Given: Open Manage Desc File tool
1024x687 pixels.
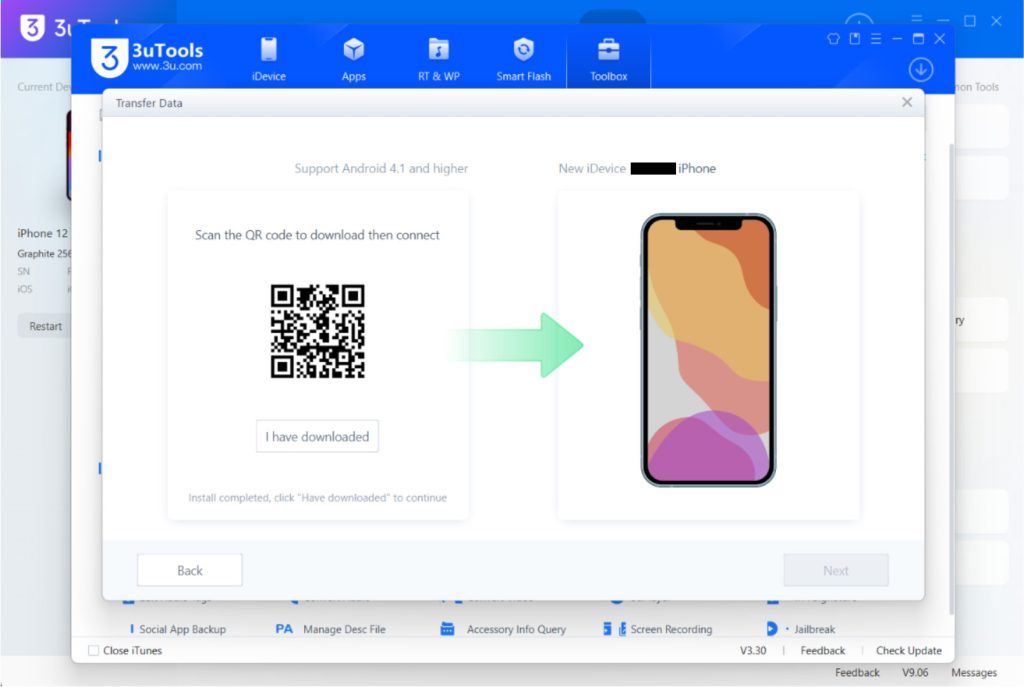Looking at the screenshot, I should pyautogui.click(x=330, y=629).
